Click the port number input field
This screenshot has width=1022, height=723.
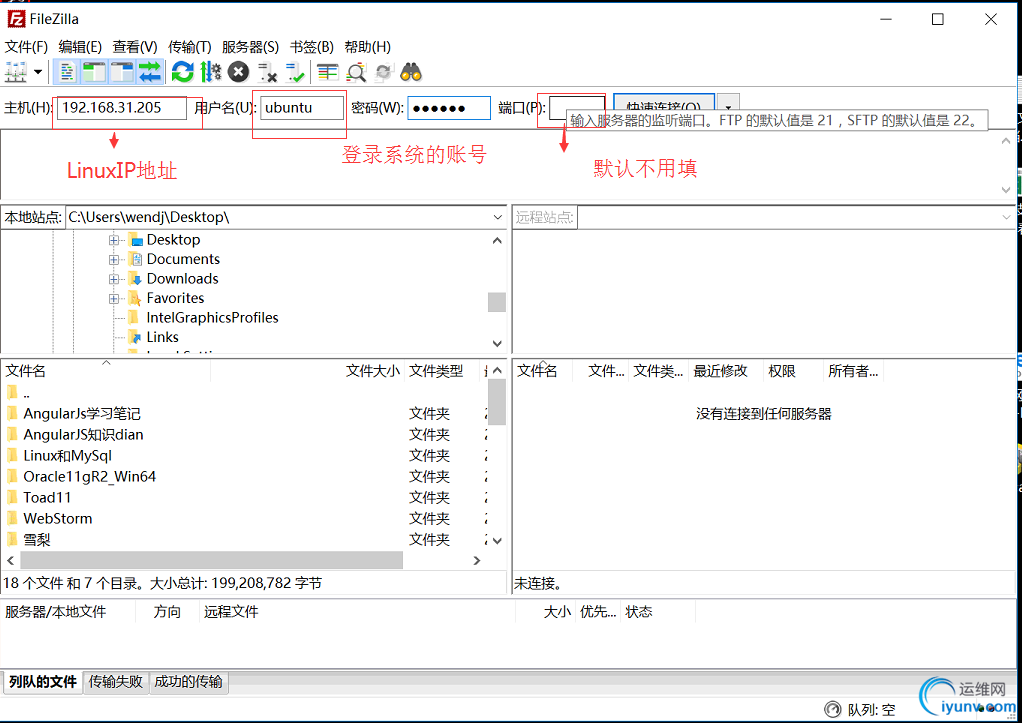click(x=576, y=106)
